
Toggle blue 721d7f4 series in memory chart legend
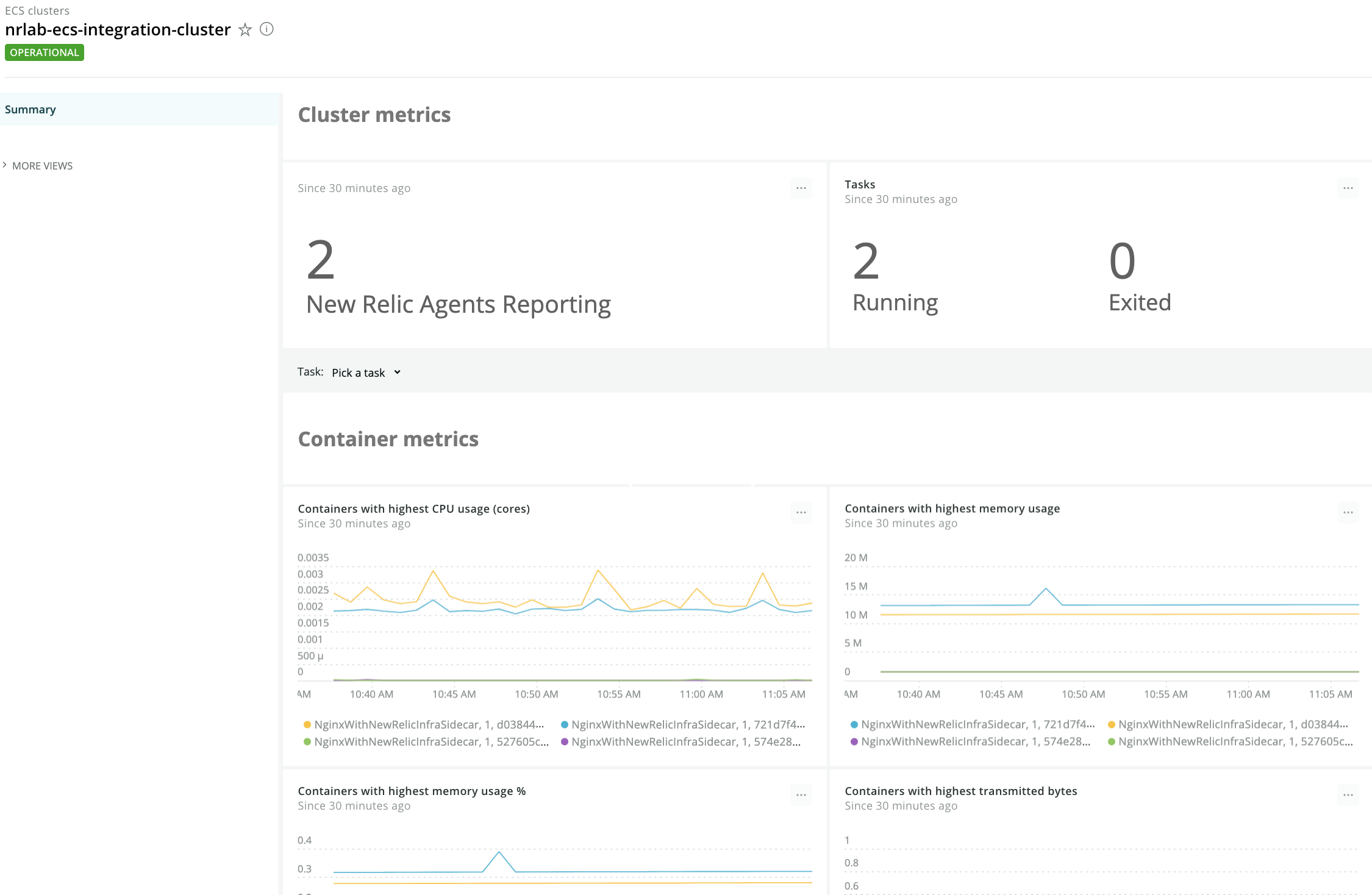pos(973,724)
